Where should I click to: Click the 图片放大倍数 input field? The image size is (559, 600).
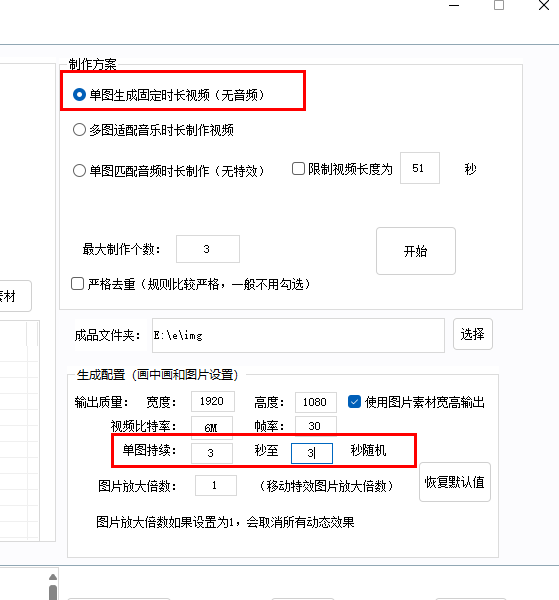coord(216,486)
